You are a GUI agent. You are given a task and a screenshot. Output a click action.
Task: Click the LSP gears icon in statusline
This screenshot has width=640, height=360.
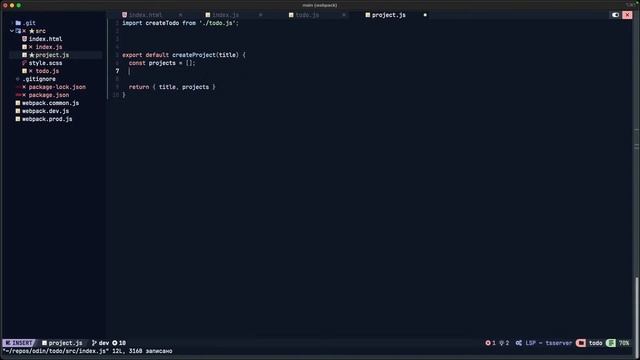519,343
